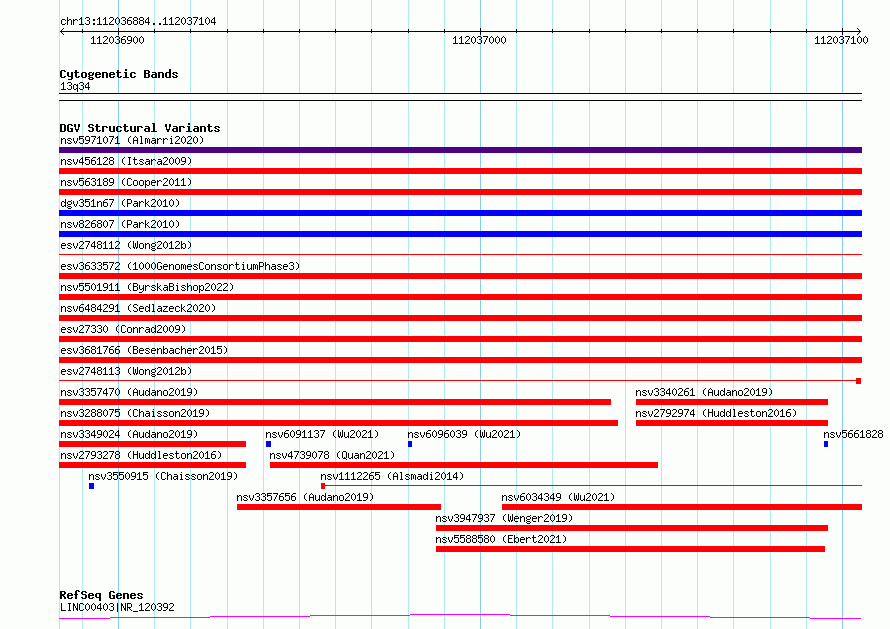Click nsv6034349 (Wu2021) label
Screen dimensions: 890x629
pos(558,497)
